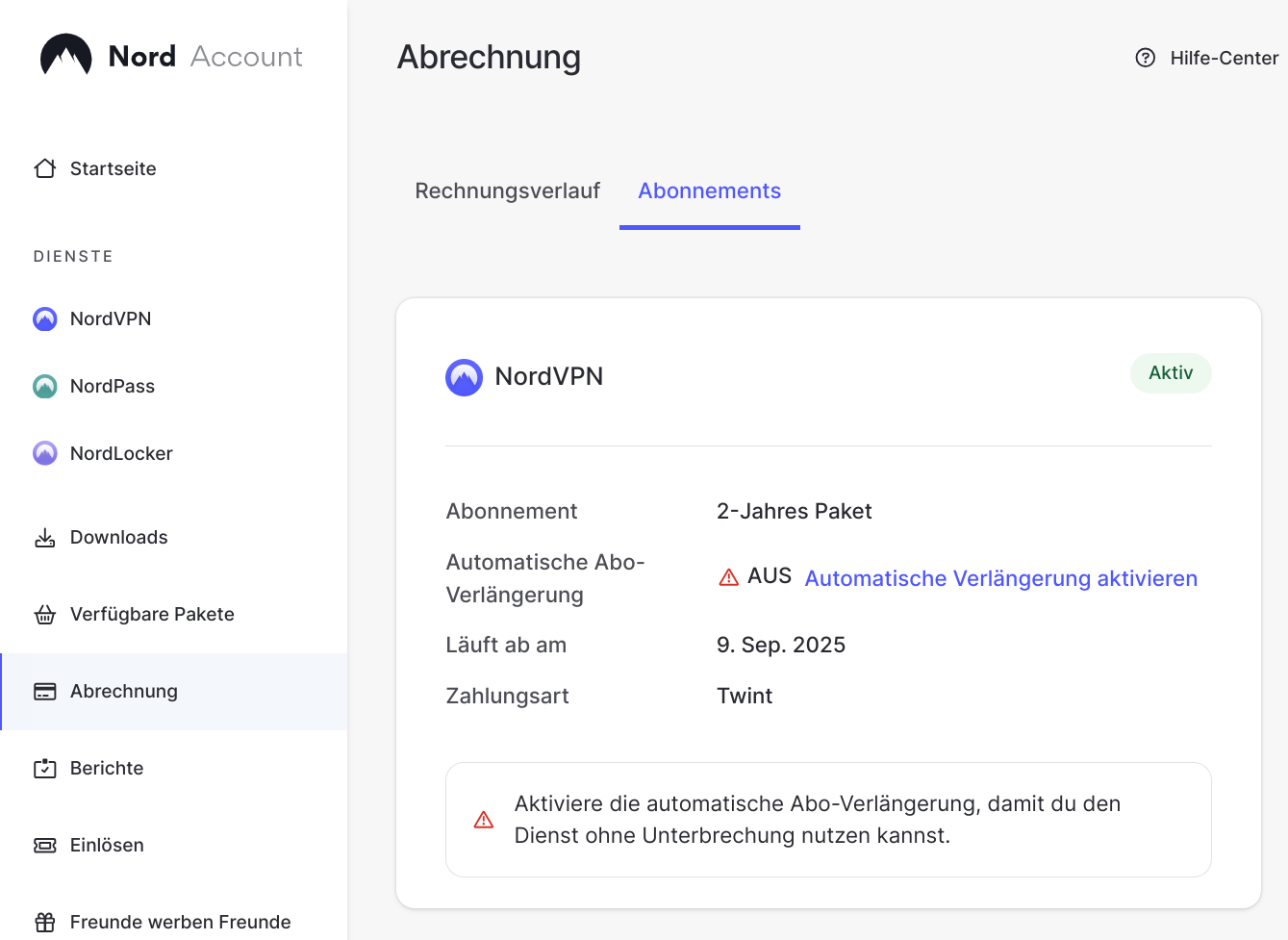This screenshot has width=1288, height=940.
Task: Click the red warning icon beside AUS
Action: coord(729,577)
